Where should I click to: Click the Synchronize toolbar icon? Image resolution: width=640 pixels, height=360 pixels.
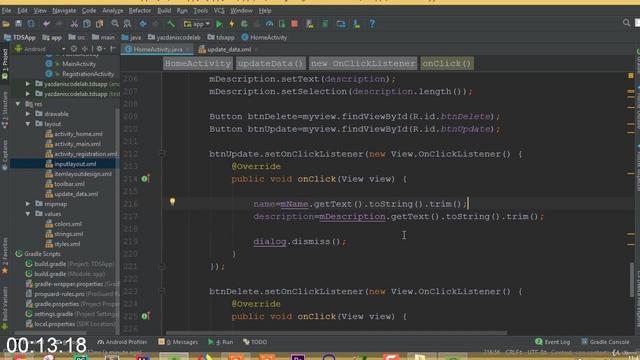(x=31, y=24)
